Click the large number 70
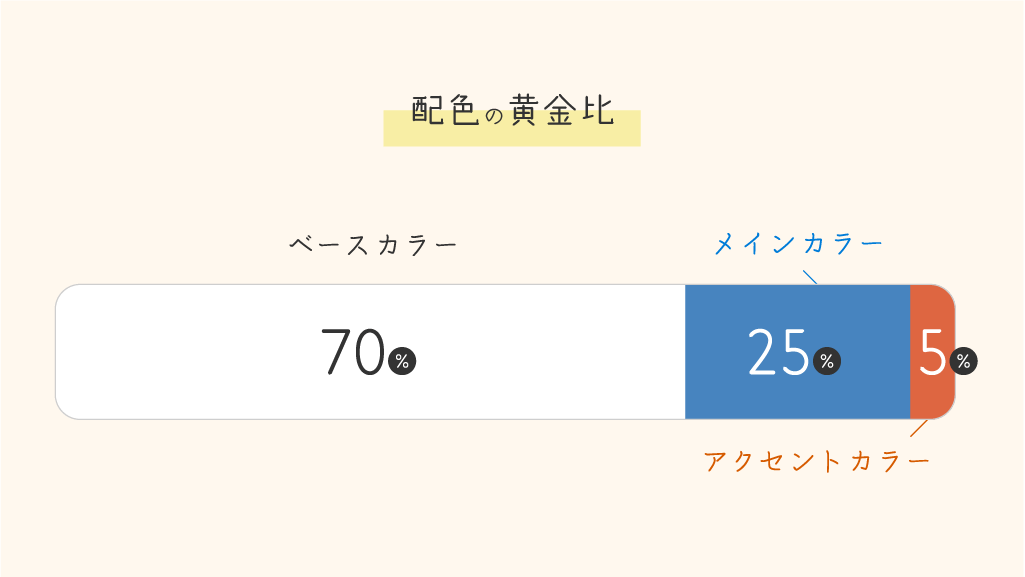The height and width of the screenshot is (577, 1025). [x=353, y=353]
